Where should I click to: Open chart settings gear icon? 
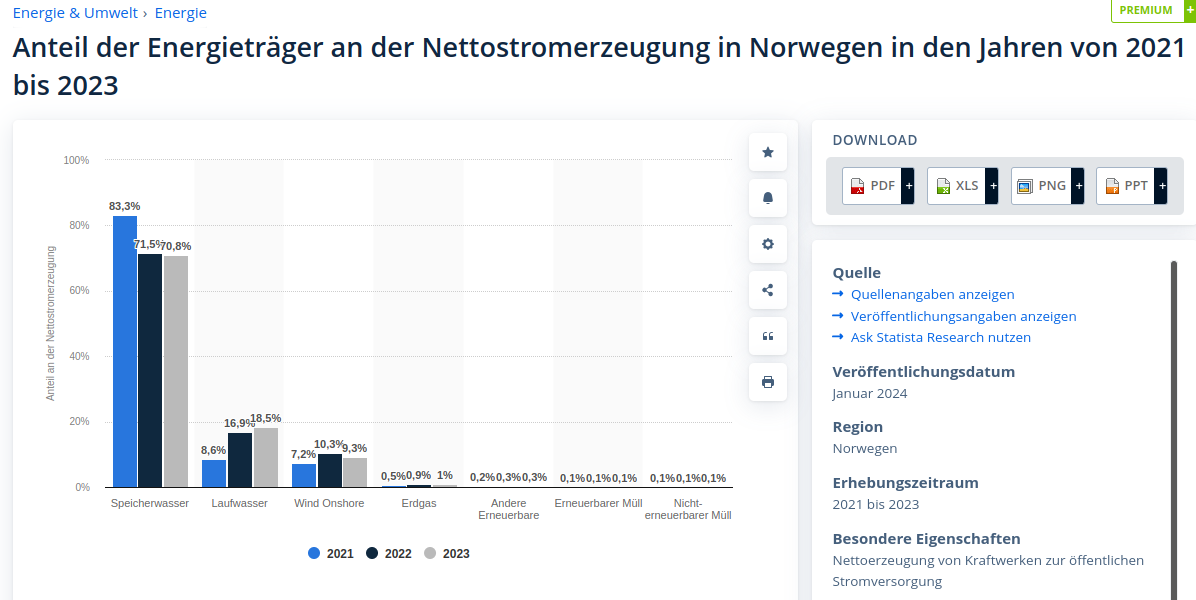pos(768,244)
